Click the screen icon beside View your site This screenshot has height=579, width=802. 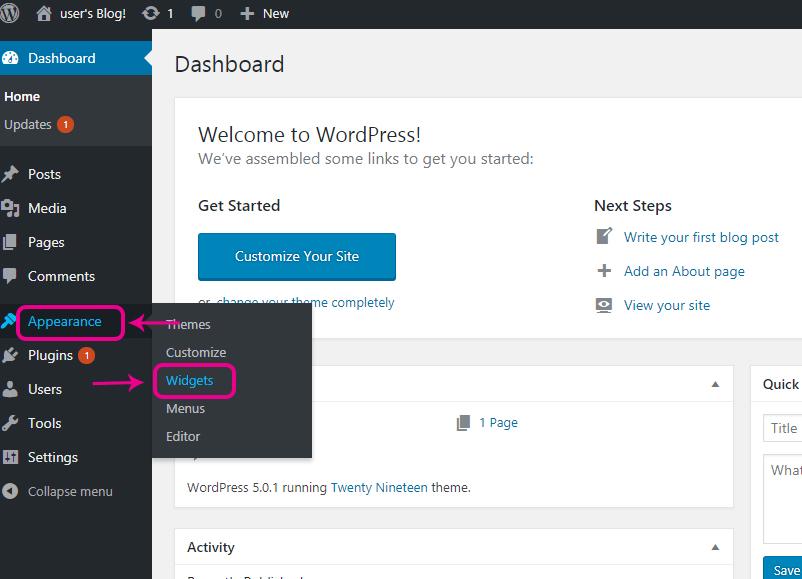pyautogui.click(x=604, y=305)
